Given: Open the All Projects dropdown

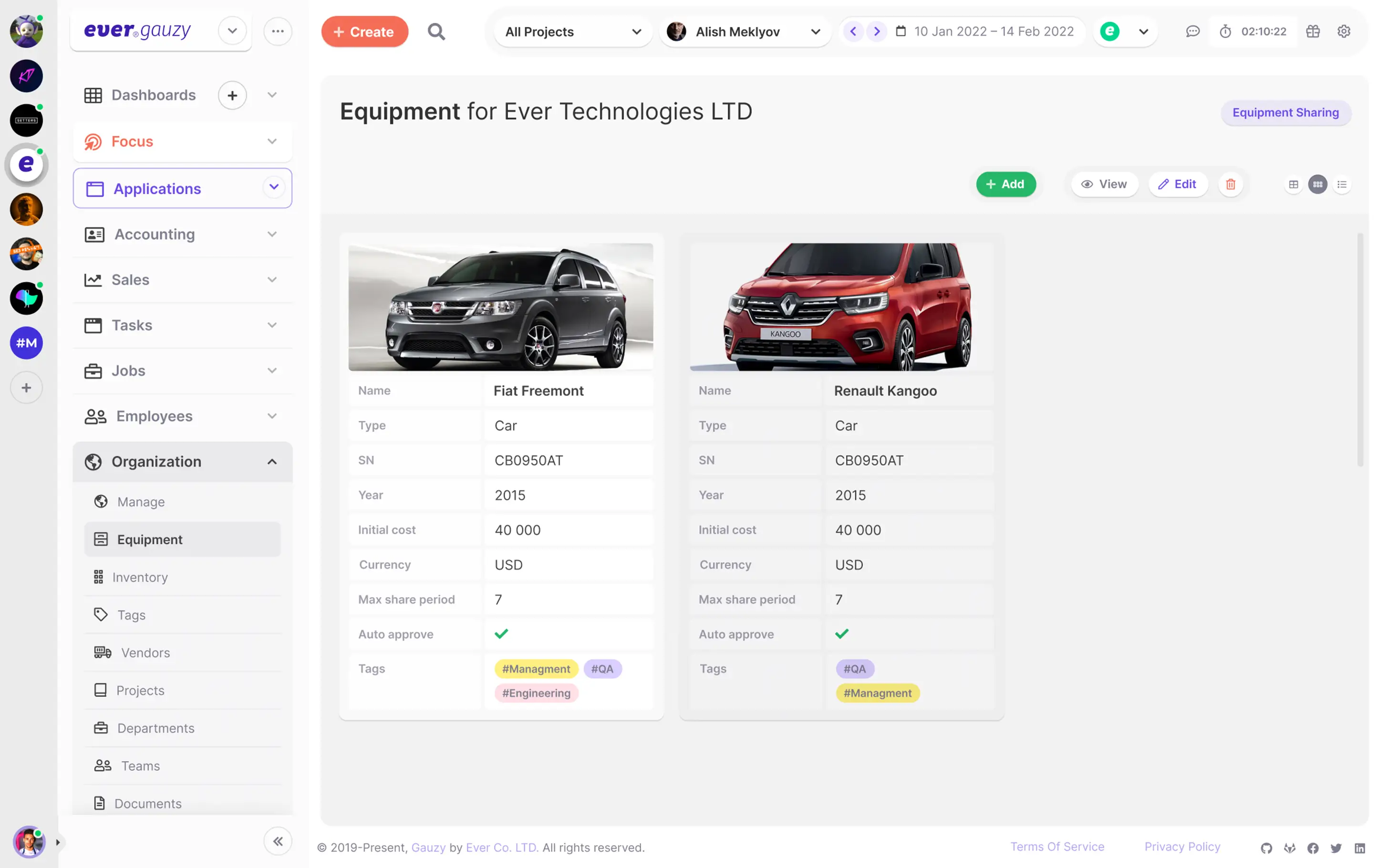Looking at the screenshot, I should tap(572, 31).
